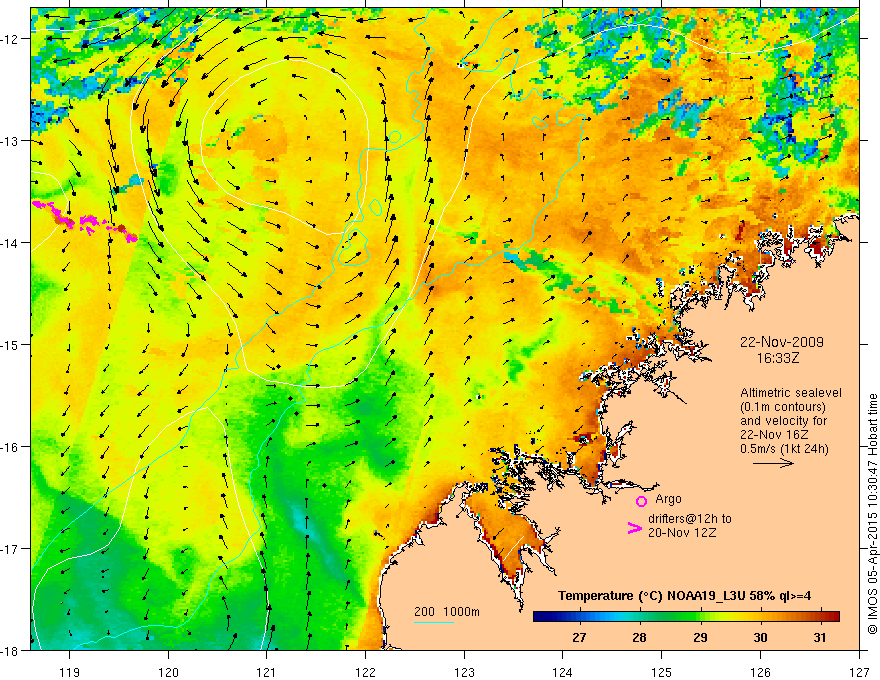Click the latitude axis label -16
This screenshot has height=680, width=880.
coord(11,447)
